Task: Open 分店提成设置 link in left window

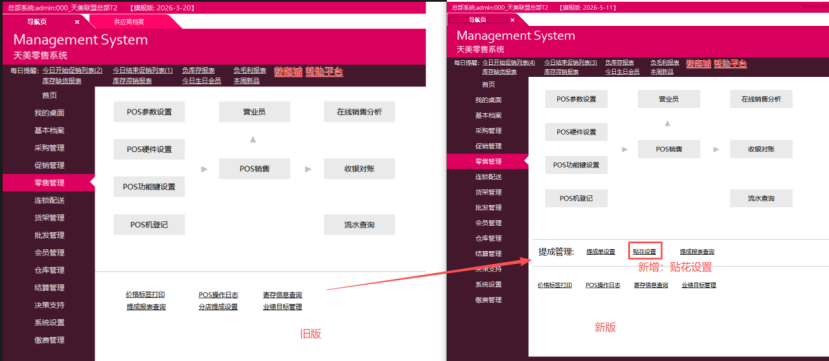Action: [218, 307]
